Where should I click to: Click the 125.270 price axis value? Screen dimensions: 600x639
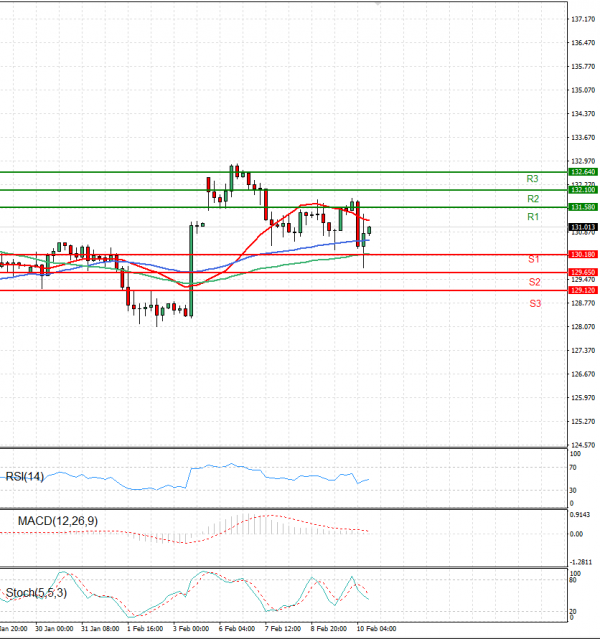583,421
